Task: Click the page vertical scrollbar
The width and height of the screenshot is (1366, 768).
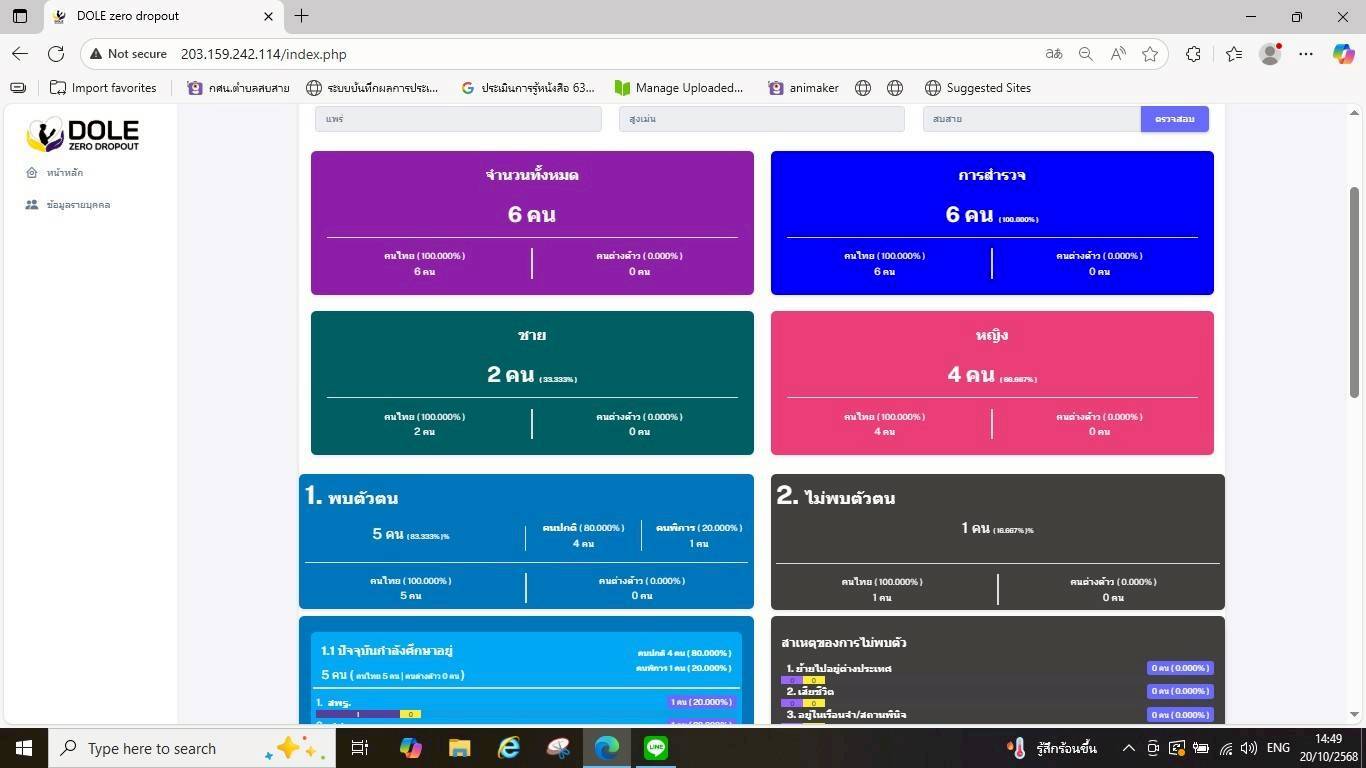Action: [x=1355, y=290]
